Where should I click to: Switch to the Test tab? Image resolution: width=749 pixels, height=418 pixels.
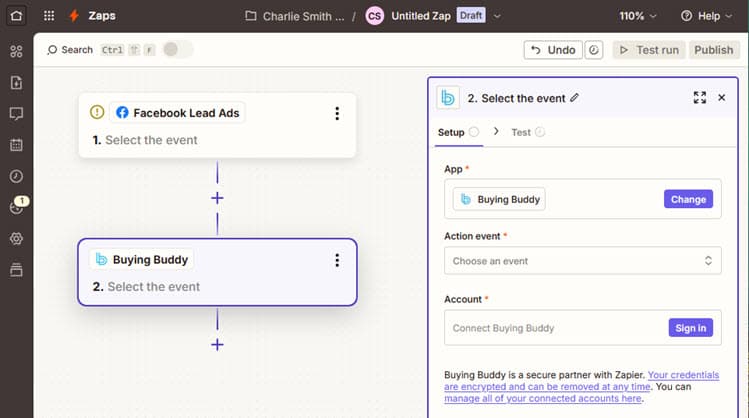(528, 132)
